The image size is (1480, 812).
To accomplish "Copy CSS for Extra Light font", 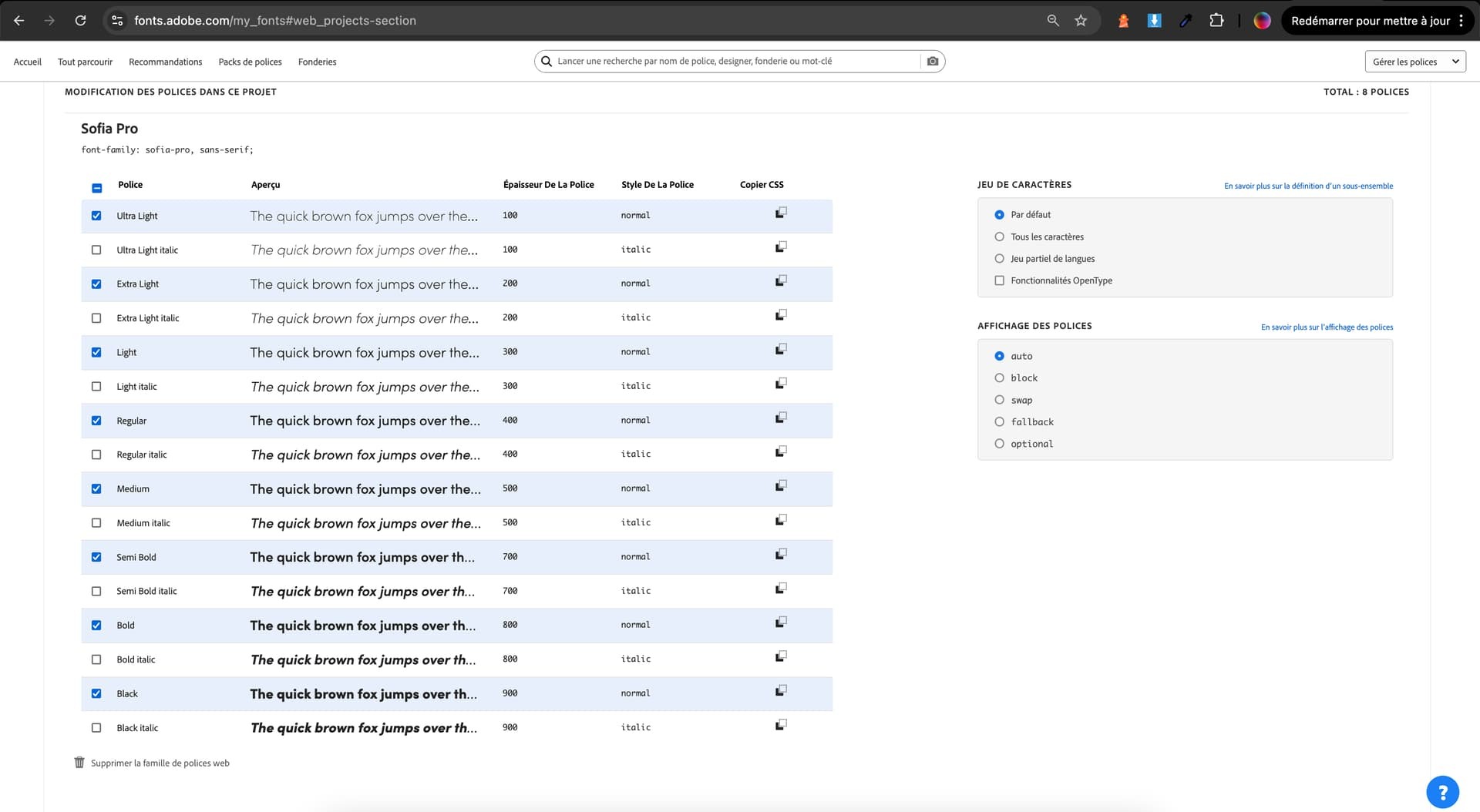I will (x=781, y=281).
